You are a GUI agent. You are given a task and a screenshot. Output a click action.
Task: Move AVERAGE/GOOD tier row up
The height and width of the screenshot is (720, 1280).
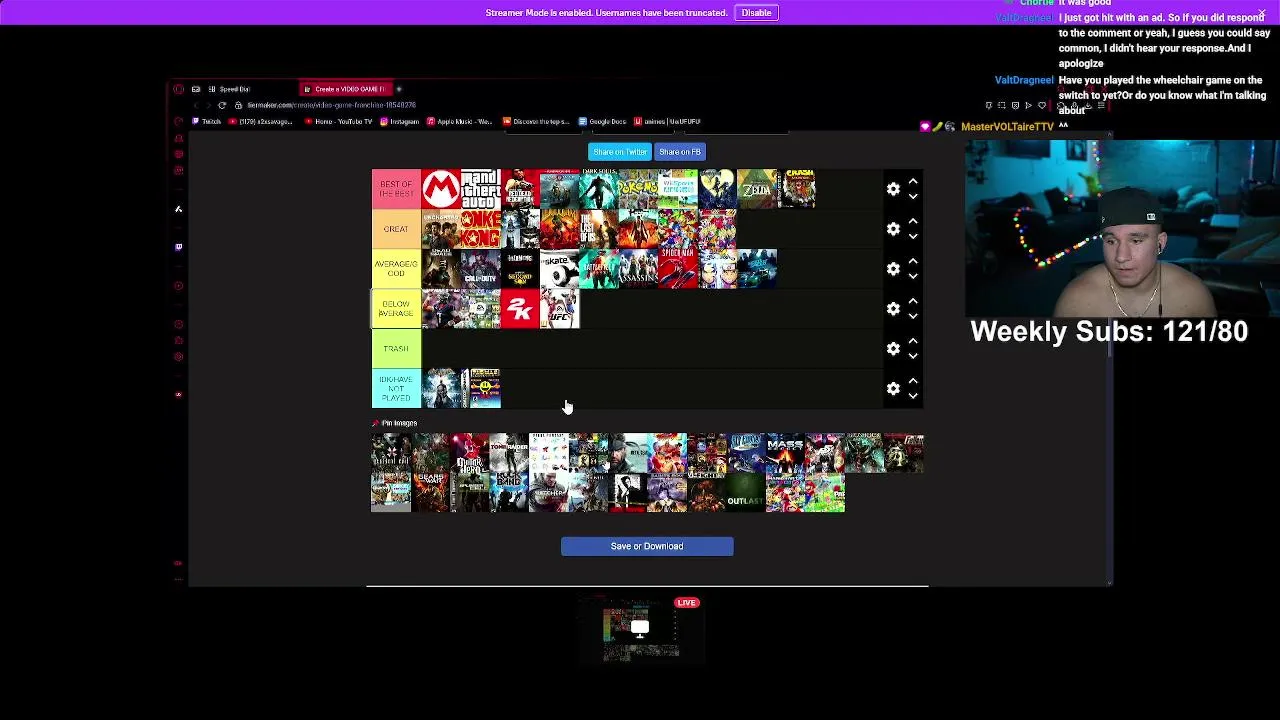click(x=913, y=261)
